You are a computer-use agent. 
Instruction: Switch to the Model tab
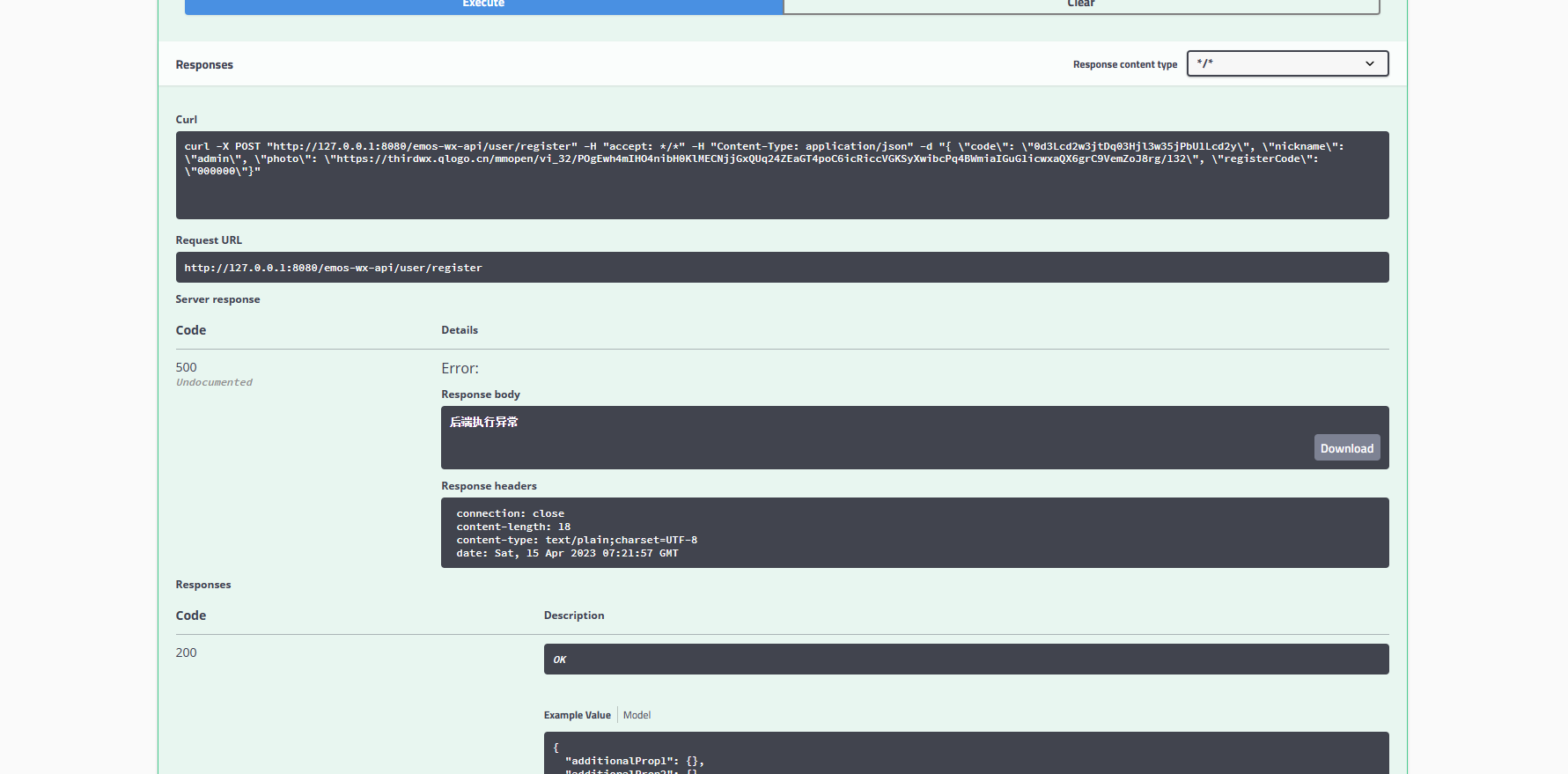coord(637,715)
